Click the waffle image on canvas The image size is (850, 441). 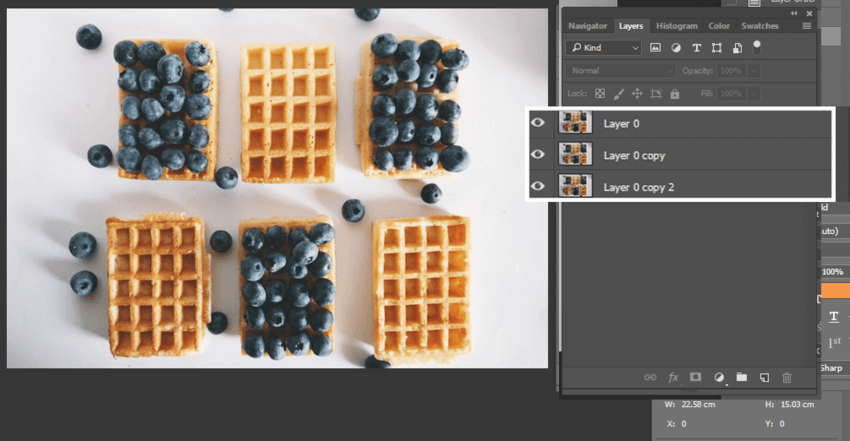pos(277,188)
